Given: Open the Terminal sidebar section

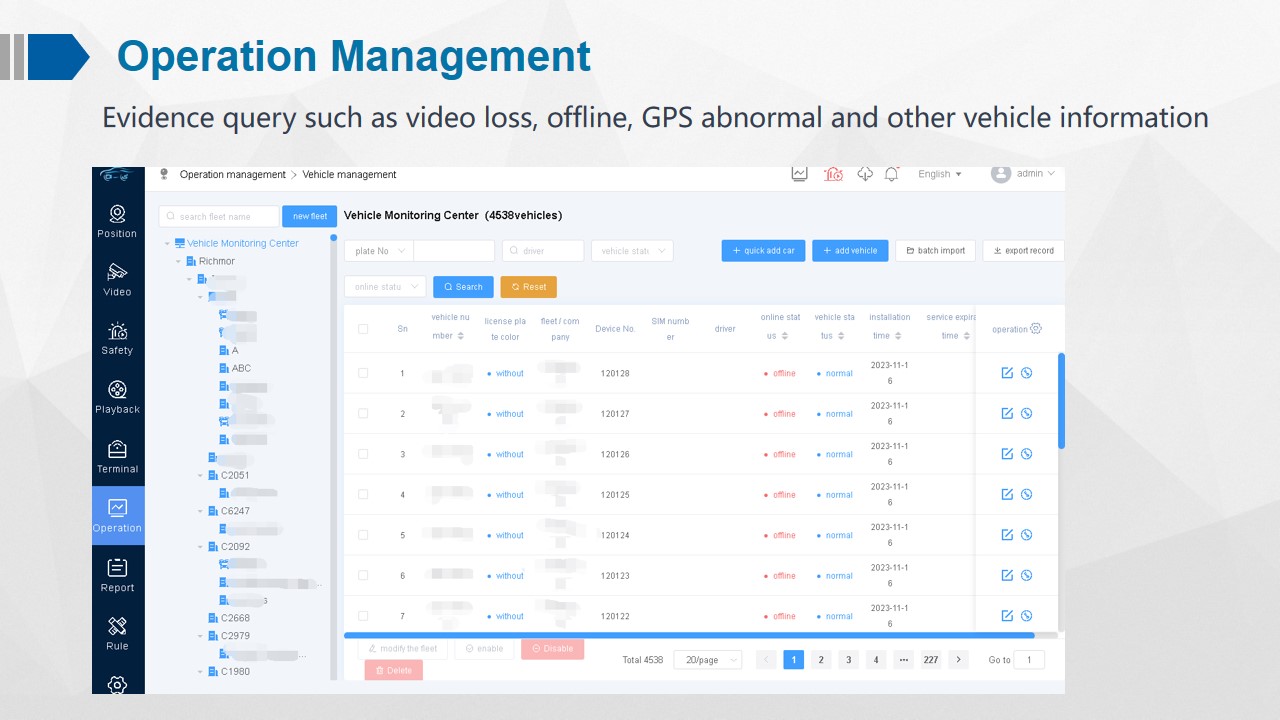Looking at the screenshot, I should pos(117,457).
